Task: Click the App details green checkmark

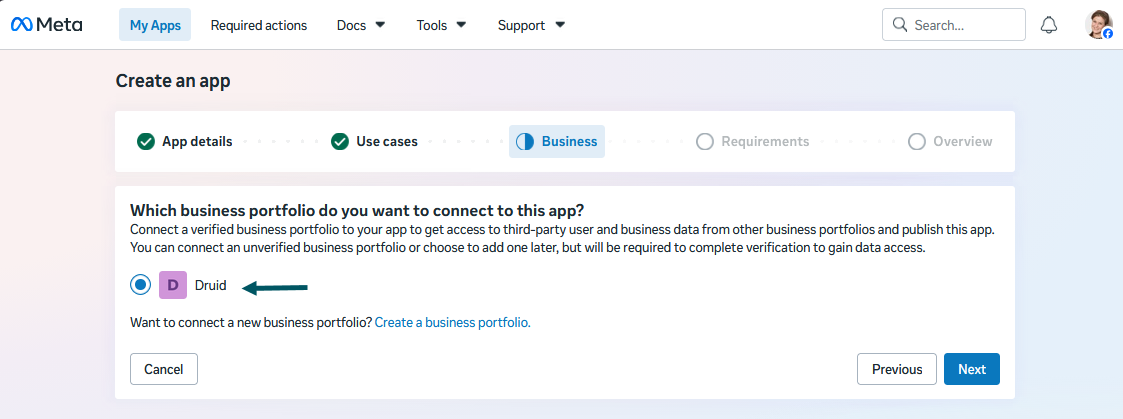Action: [x=145, y=142]
